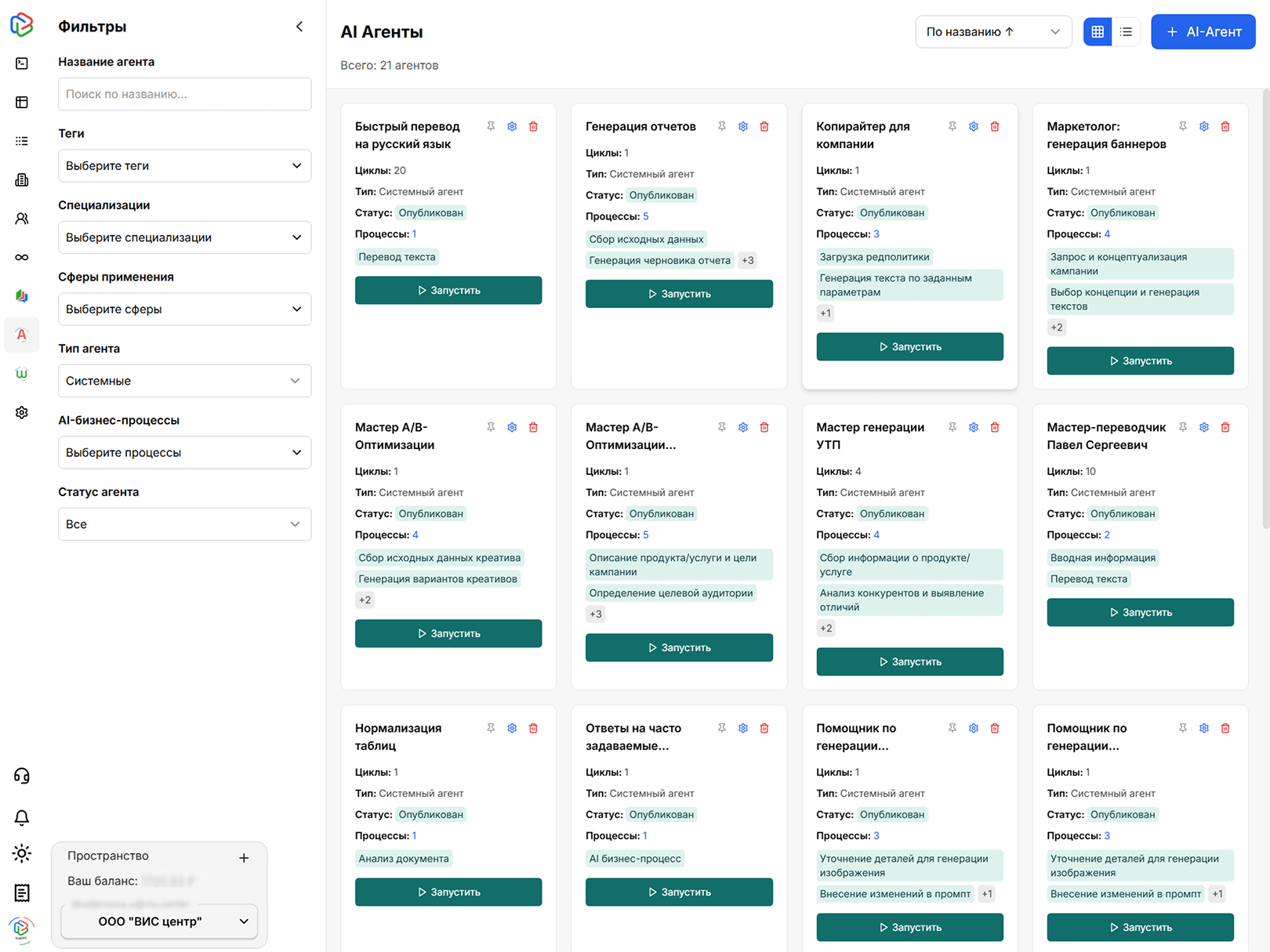This screenshot has width=1270, height=952.
Task: Delete the Копирайтер для компании agent
Action: [995, 126]
